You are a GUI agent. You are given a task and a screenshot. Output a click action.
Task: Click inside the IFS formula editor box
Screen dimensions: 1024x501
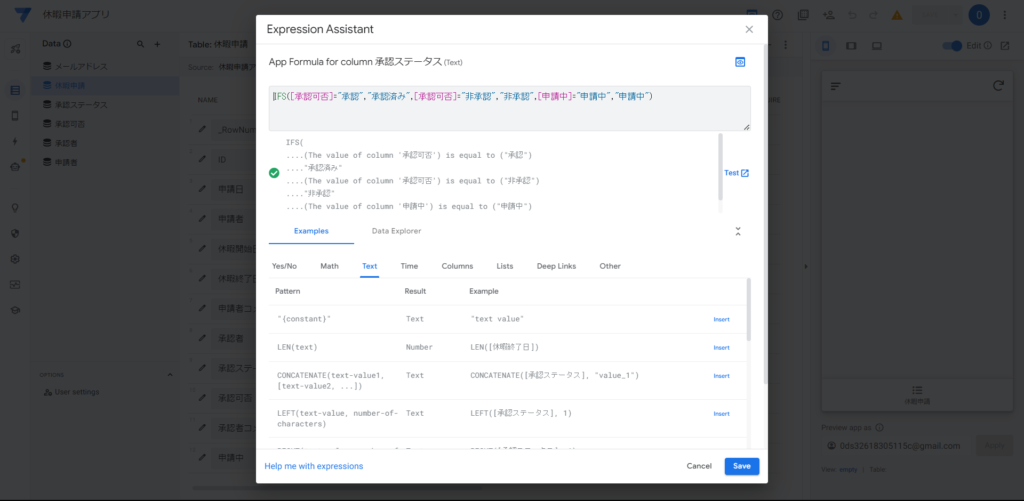[x=509, y=108]
